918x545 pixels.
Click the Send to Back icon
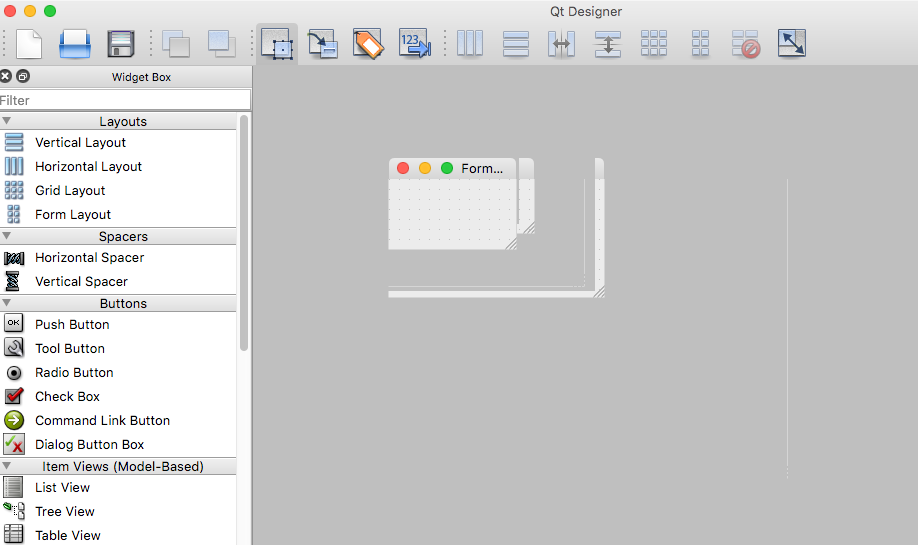coord(176,43)
